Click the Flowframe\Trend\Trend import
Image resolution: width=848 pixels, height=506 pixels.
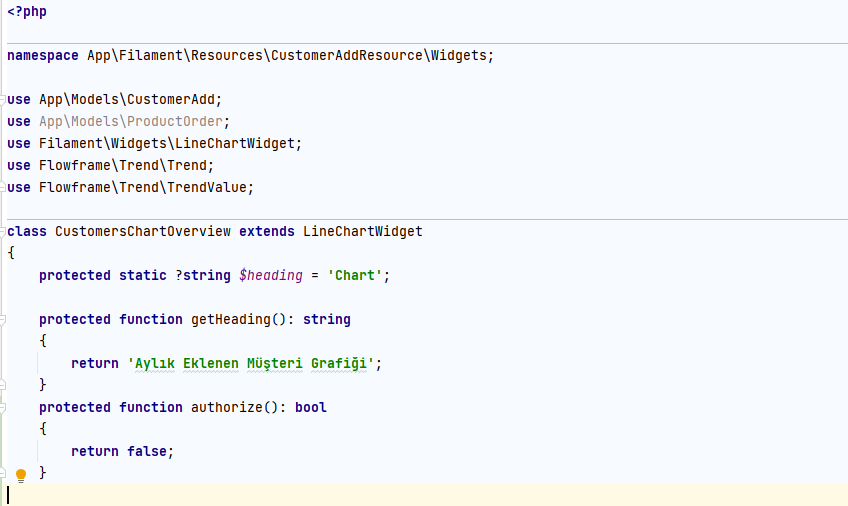pyautogui.click(x=123, y=165)
